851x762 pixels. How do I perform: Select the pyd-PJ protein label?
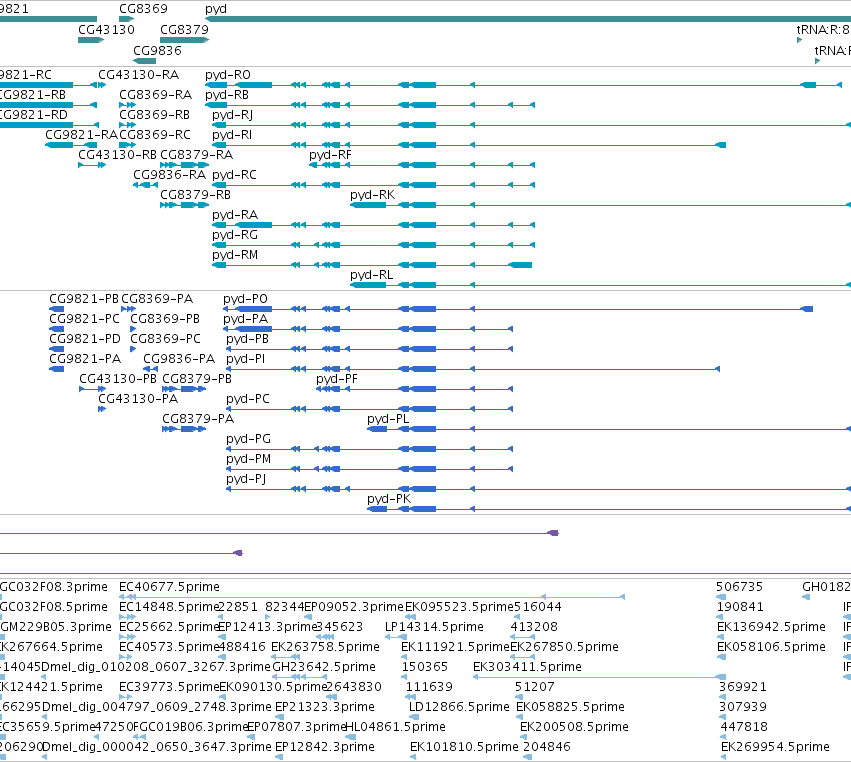point(246,480)
